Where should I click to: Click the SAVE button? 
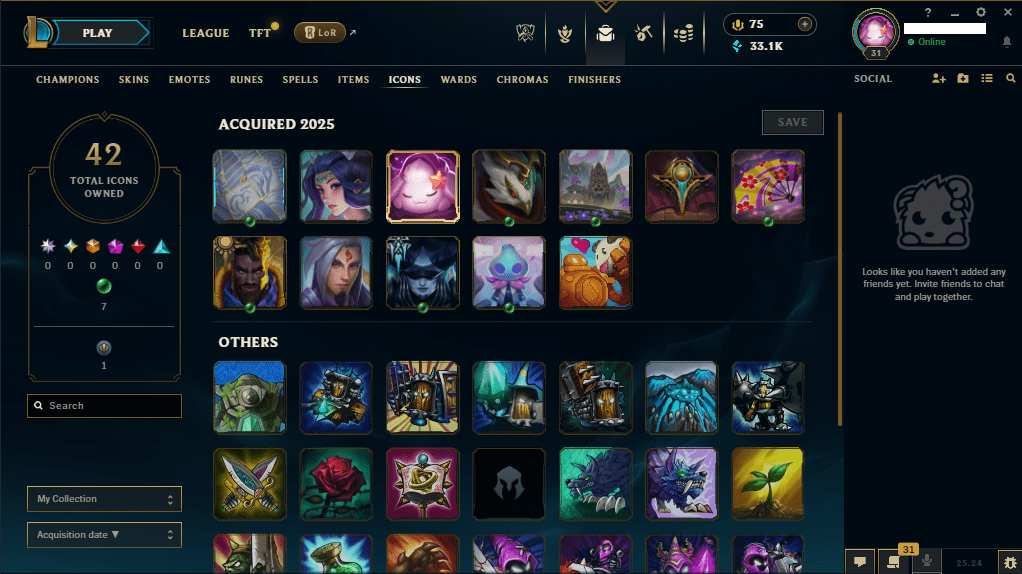793,122
